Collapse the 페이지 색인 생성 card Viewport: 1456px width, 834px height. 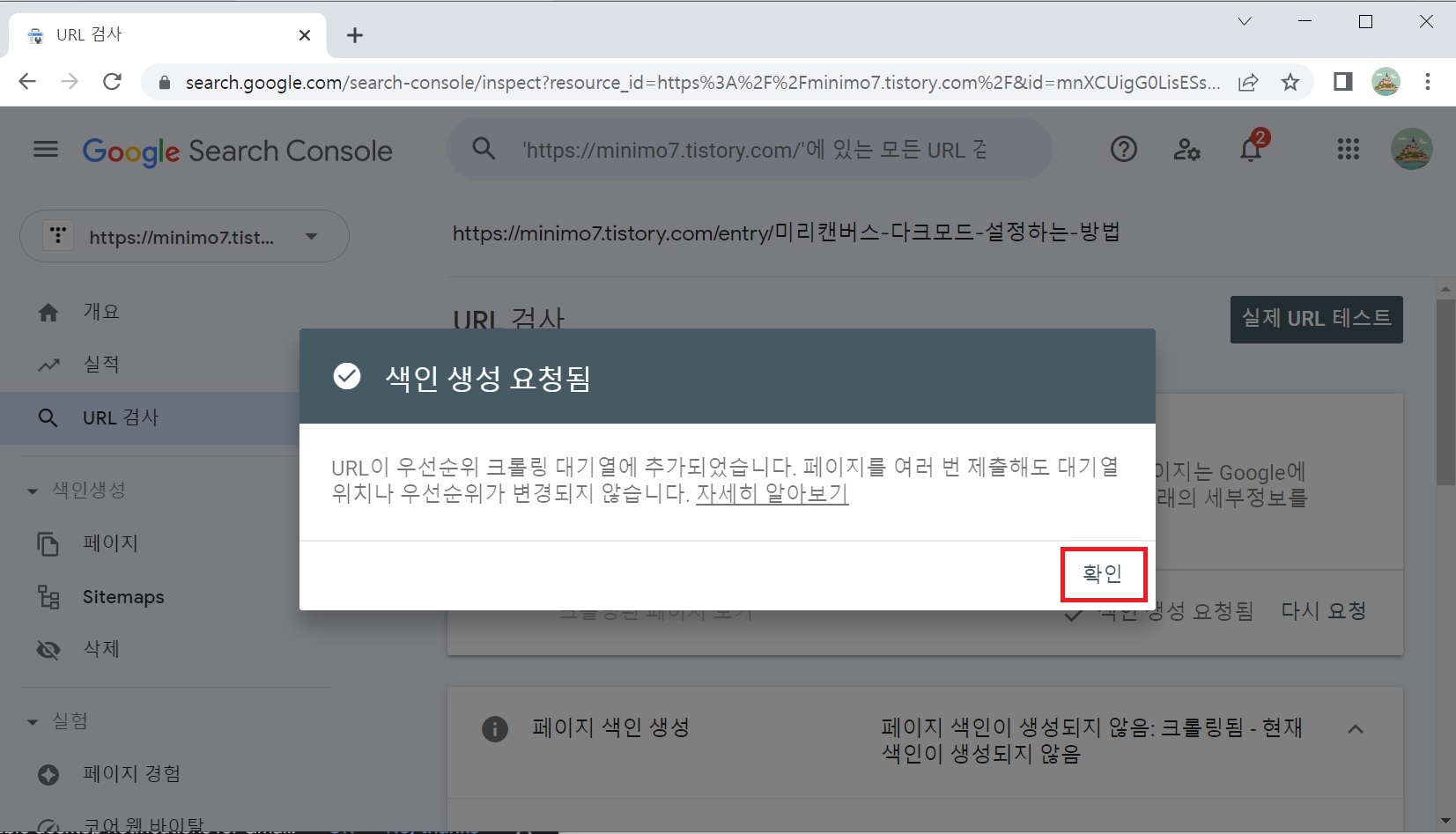tap(1356, 729)
